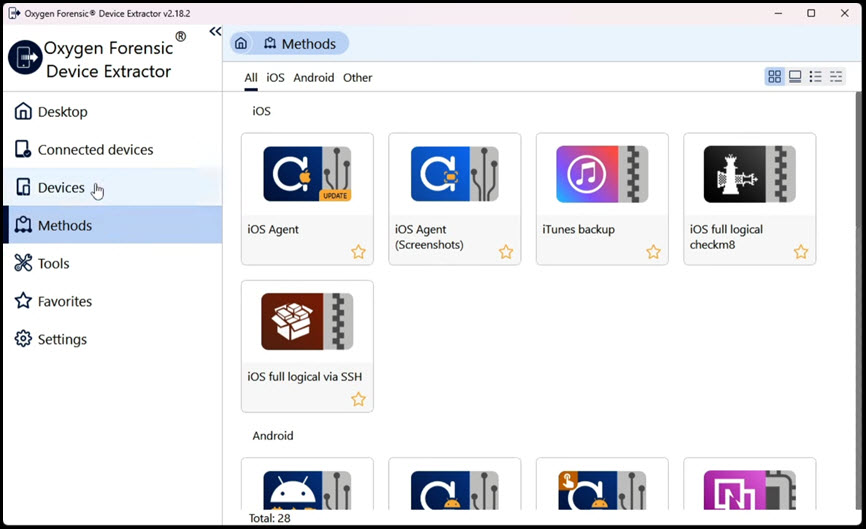Favorite iOS full logical checkm8
This screenshot has height=529, width=866.
tap(801, 252)
